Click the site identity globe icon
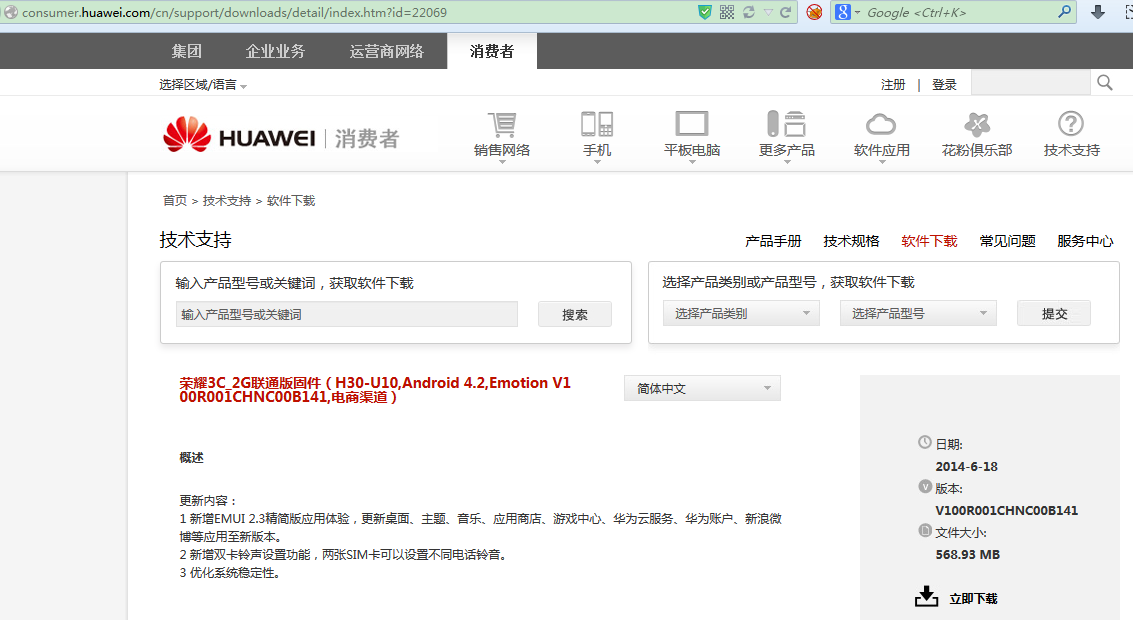 10,12
